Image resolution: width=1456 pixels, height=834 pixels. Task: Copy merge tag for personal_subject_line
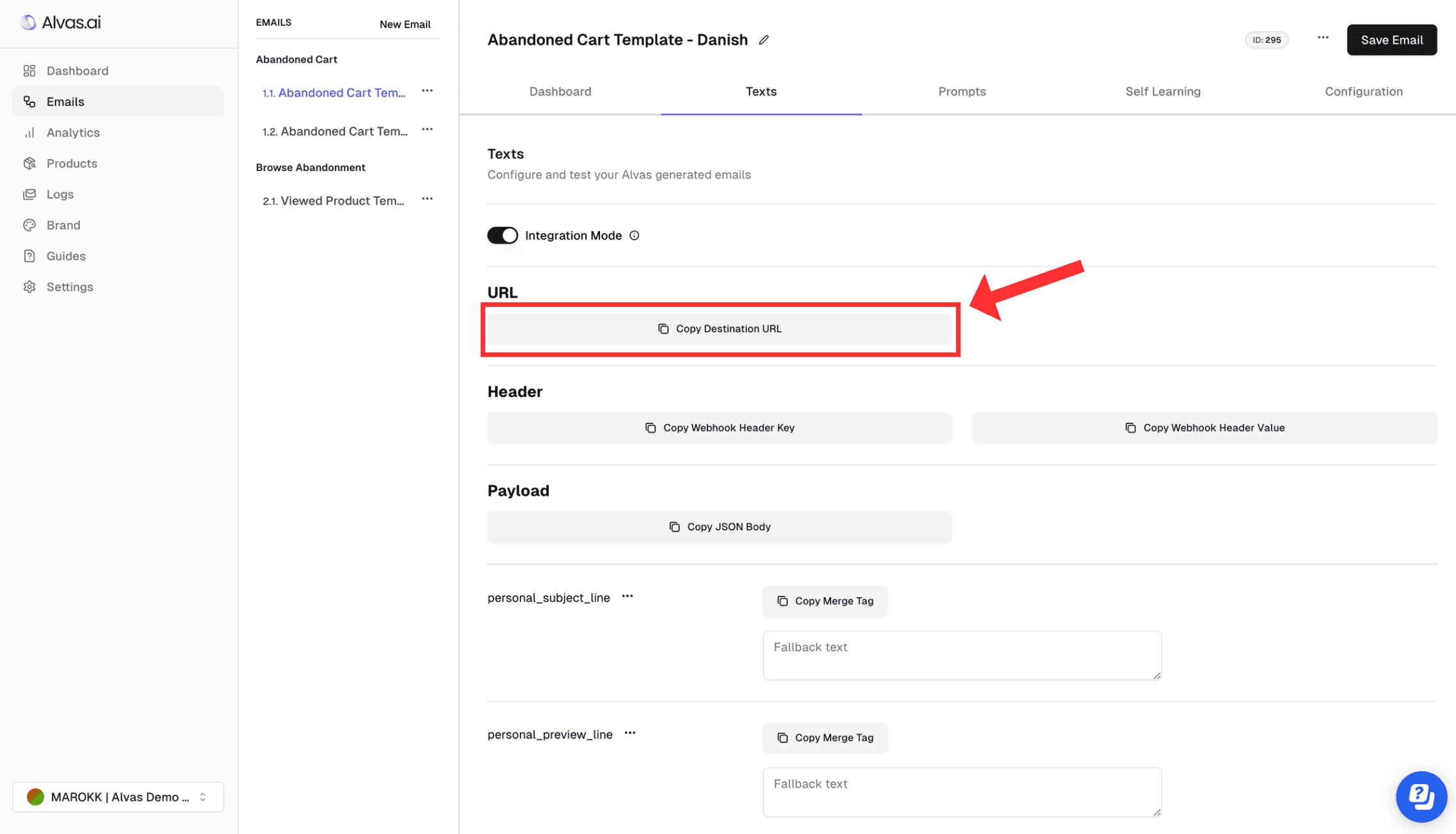coord(825,601)
